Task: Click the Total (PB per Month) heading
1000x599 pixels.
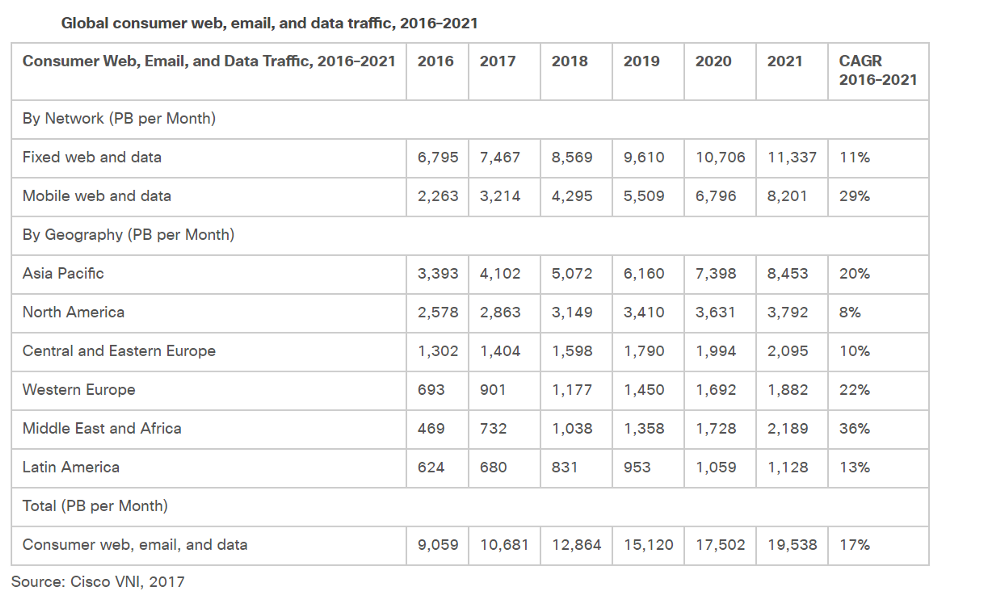Action: pos(95,506)
